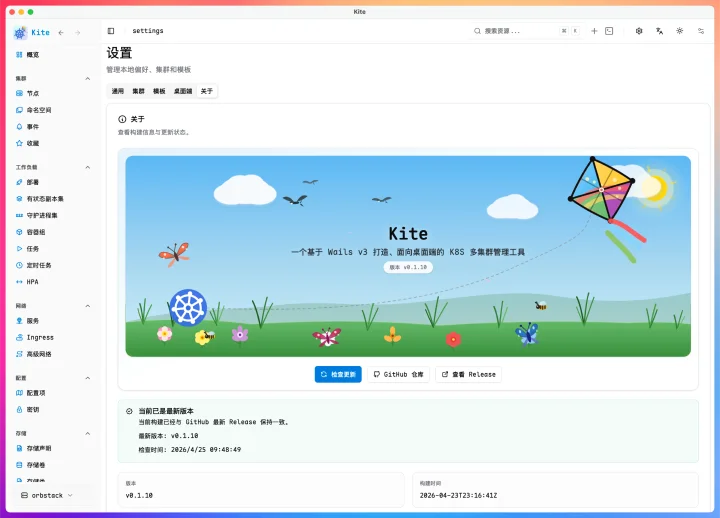The height and width of the screenshot is (518, 720).
Task: Click the 当前已是最新版本 status heading
Action: pos(166,411)
